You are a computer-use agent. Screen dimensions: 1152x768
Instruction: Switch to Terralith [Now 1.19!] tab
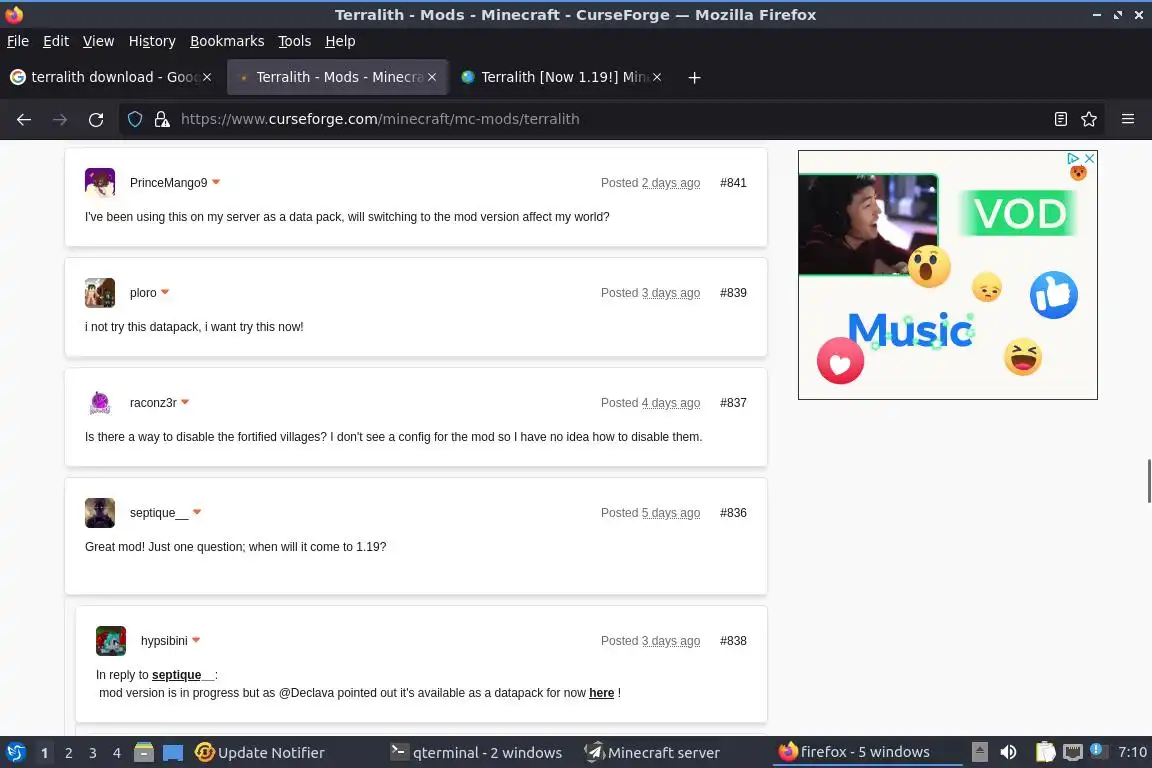[x=561, y=77]
